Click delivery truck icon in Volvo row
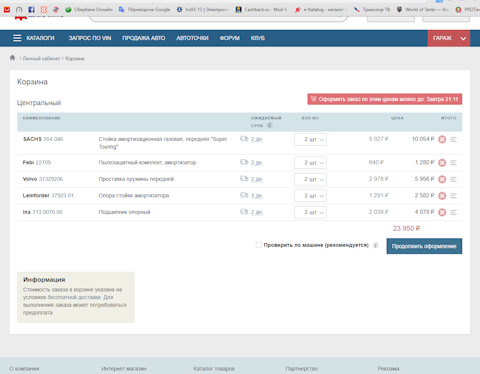 [244, 179]
